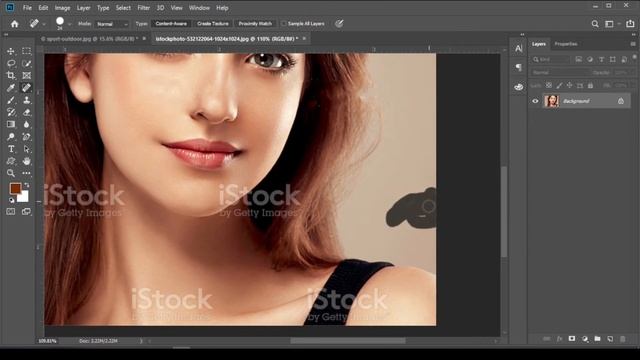Select the Crop tool
This screenshot has width=640, height=360.
click(11, 76)
